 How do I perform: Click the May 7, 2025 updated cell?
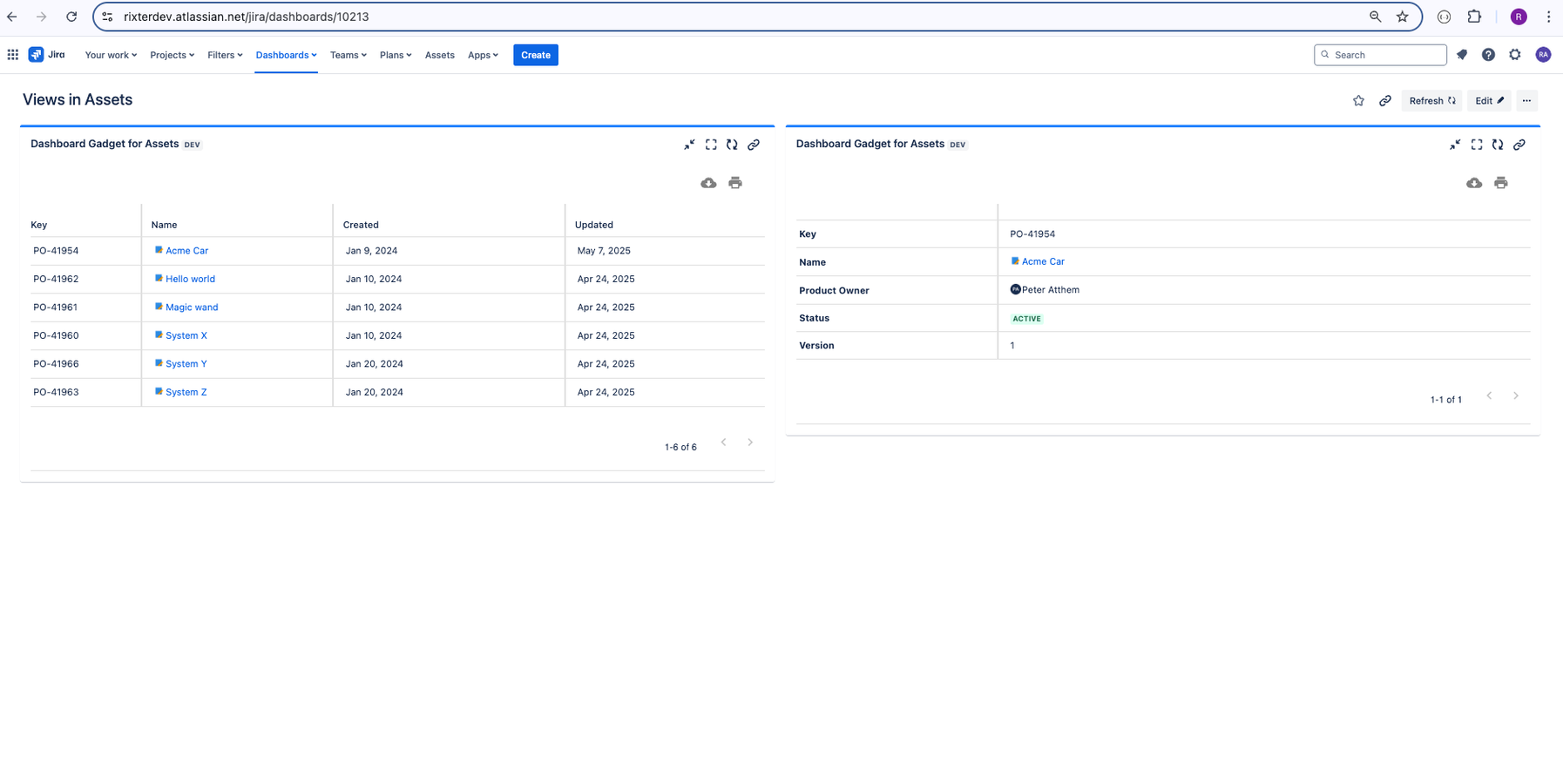604,251
